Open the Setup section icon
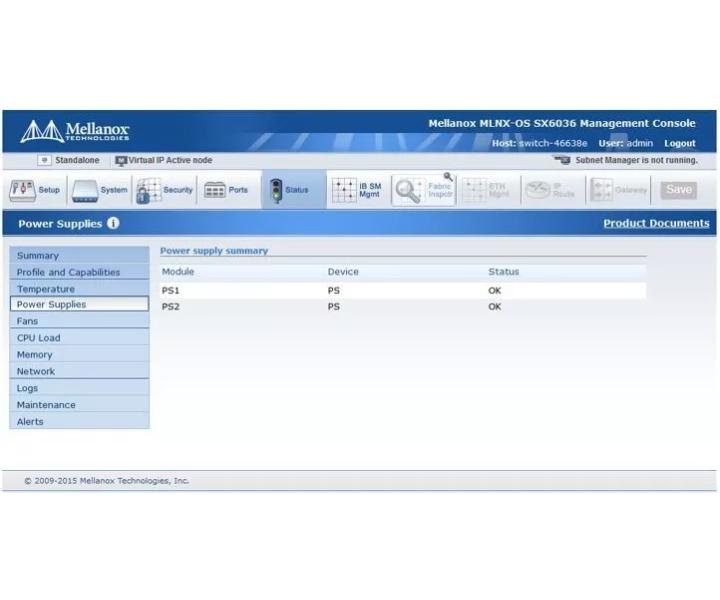The width and height of the screenshot is (720, 600). [x=22, y=191]
